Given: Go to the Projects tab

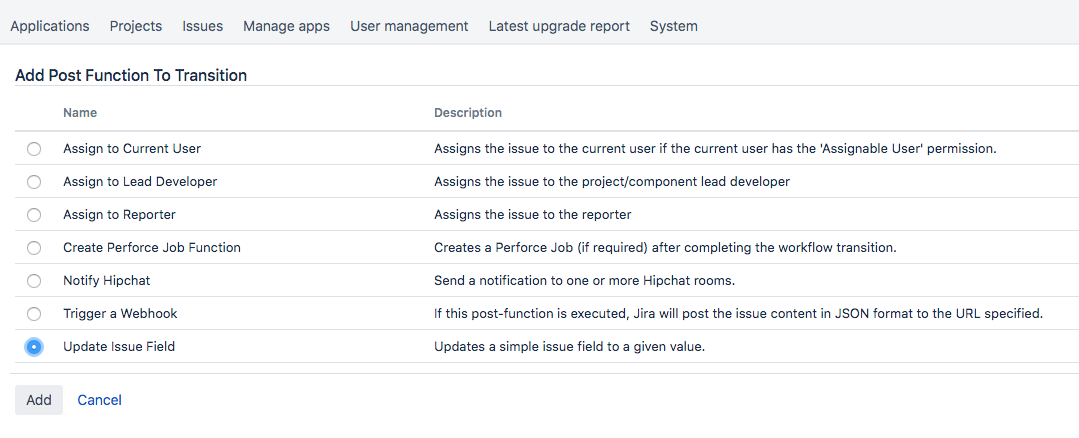Looking at the screenshot, I should click(136, 26).
